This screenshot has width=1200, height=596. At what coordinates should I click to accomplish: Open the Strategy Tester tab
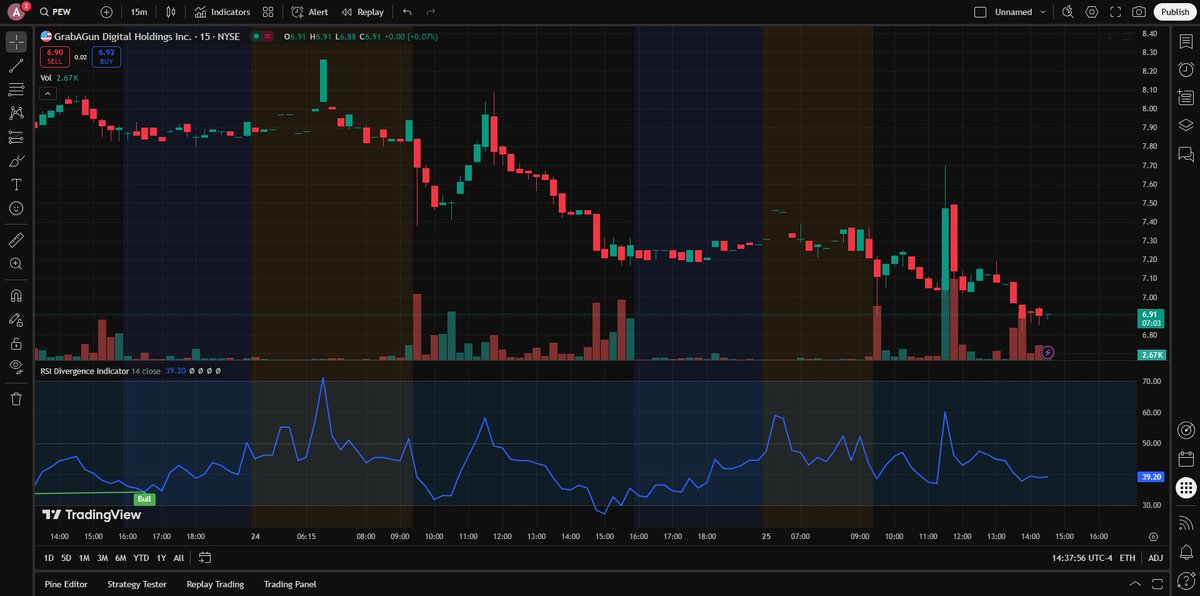[137, 584]
